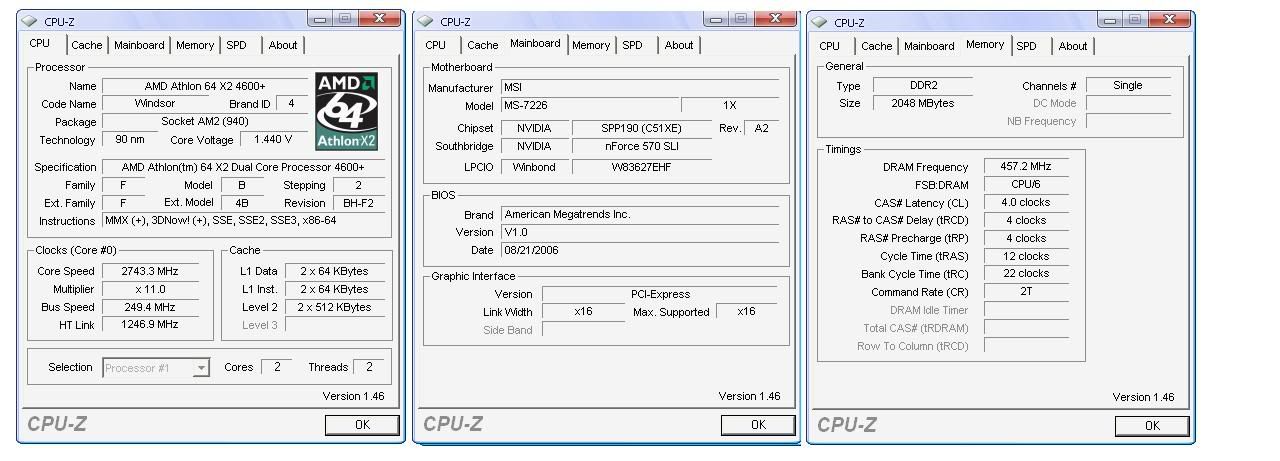Viewport: 1280px width, 461px height.
Task: Click the AMD Athlon 64 X2 logo
Action: pos(347,111)
